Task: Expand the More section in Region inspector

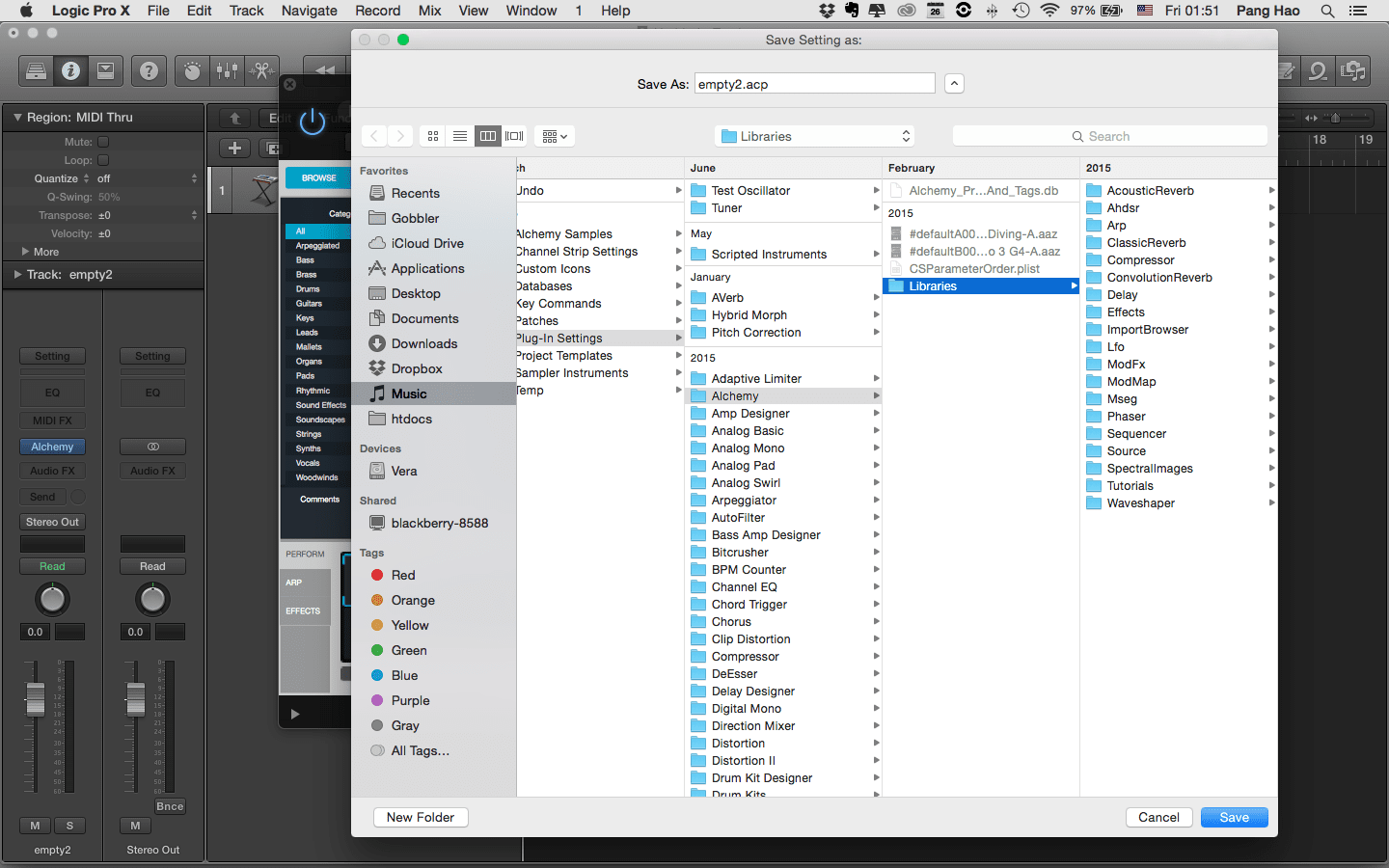Action: click(25, 252)
